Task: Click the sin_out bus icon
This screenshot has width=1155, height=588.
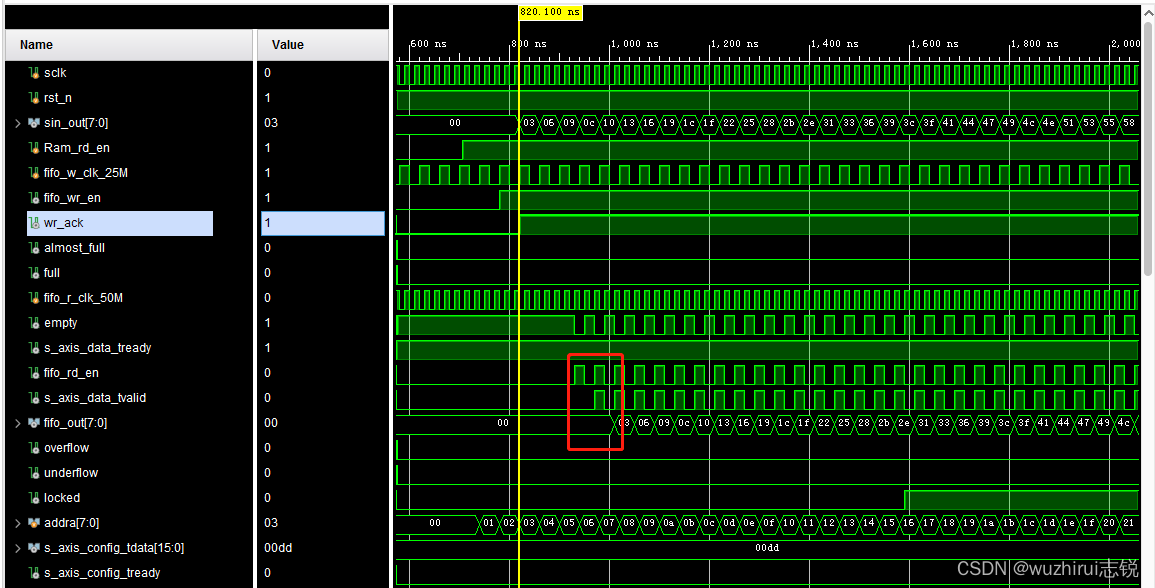Action: coord(34,123)
